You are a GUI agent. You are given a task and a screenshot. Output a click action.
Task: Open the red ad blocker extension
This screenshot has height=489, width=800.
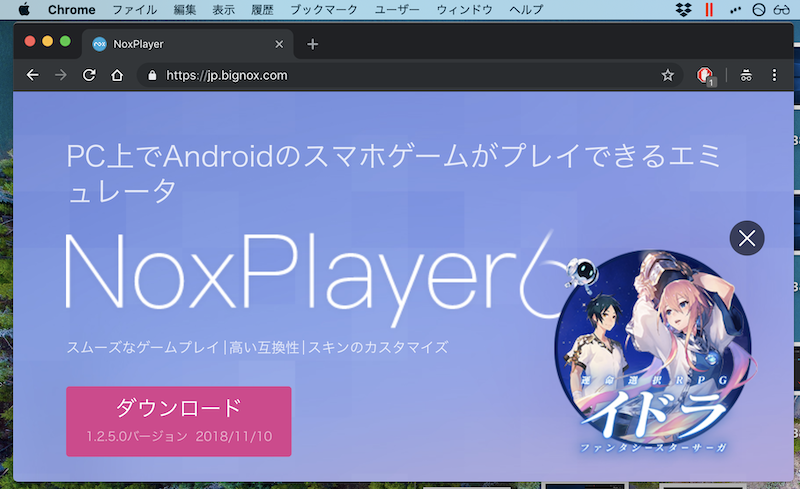tap(706, 76)
